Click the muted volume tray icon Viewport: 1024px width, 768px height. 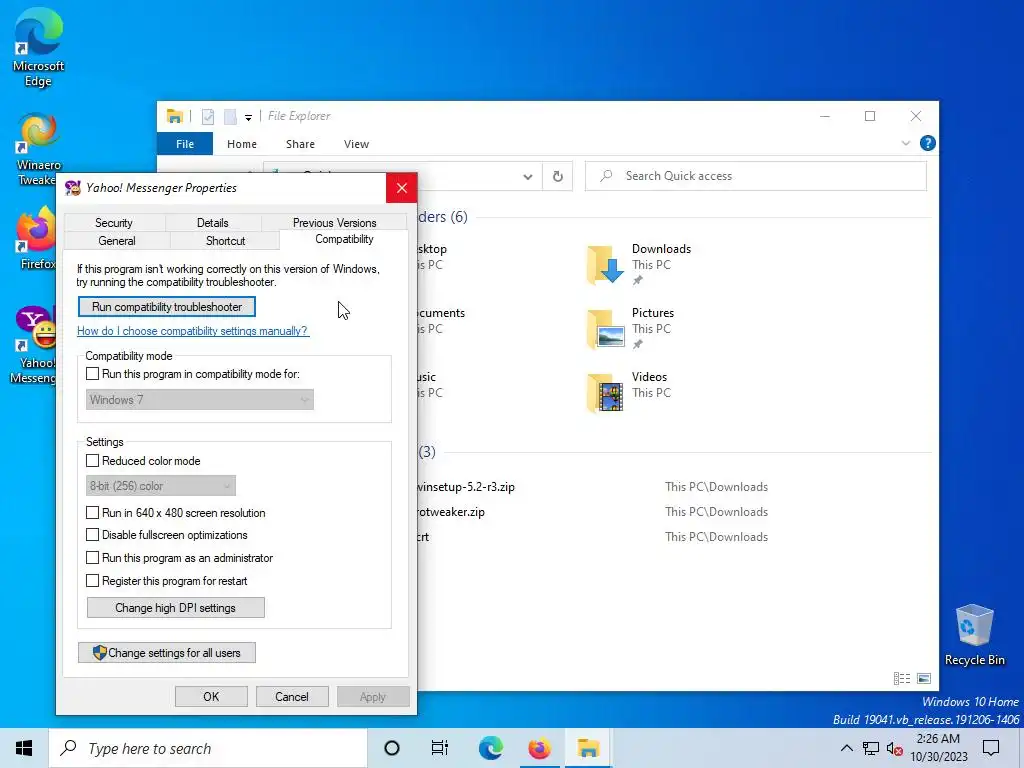(894, 749)
